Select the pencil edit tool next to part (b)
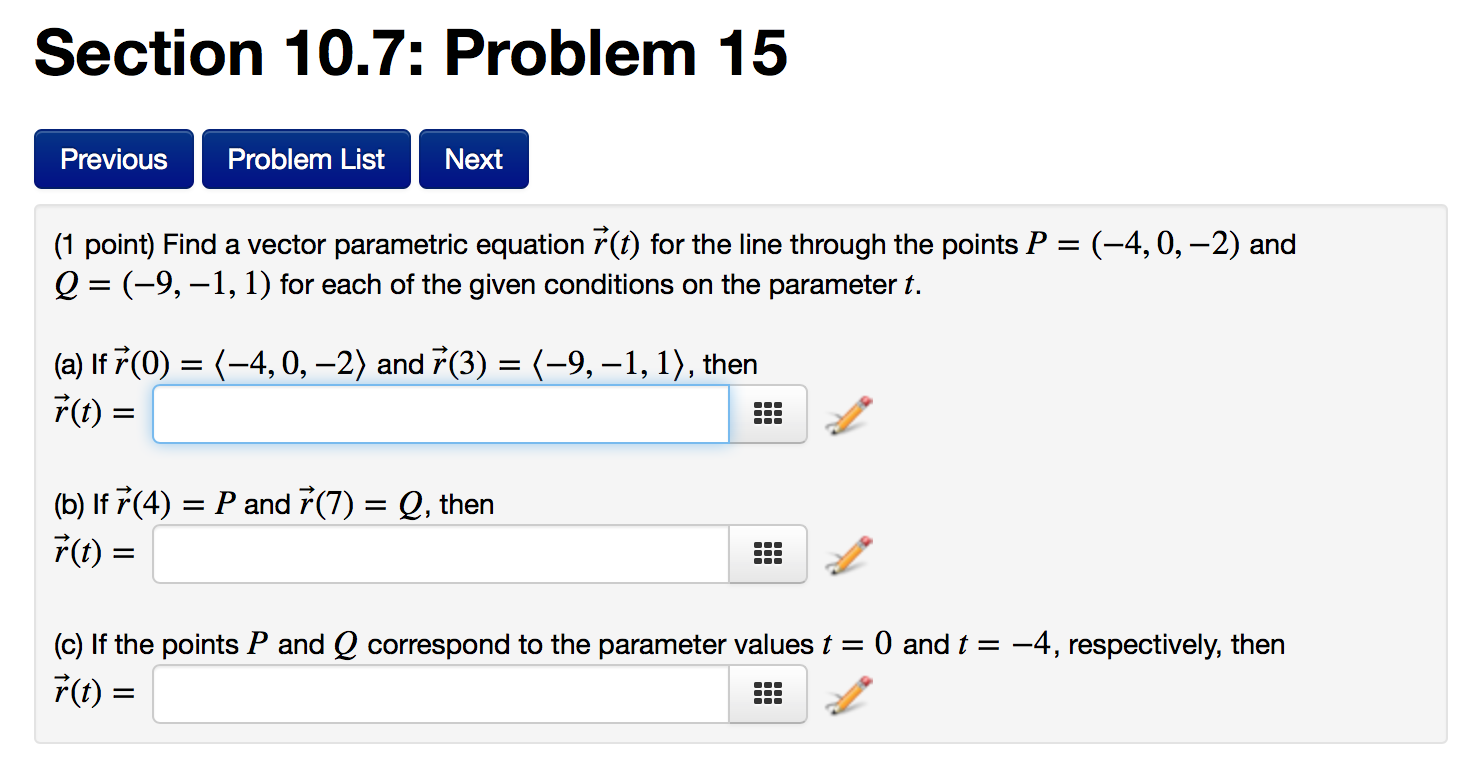This screenshot has height=764, width=1472. [847, 554]
